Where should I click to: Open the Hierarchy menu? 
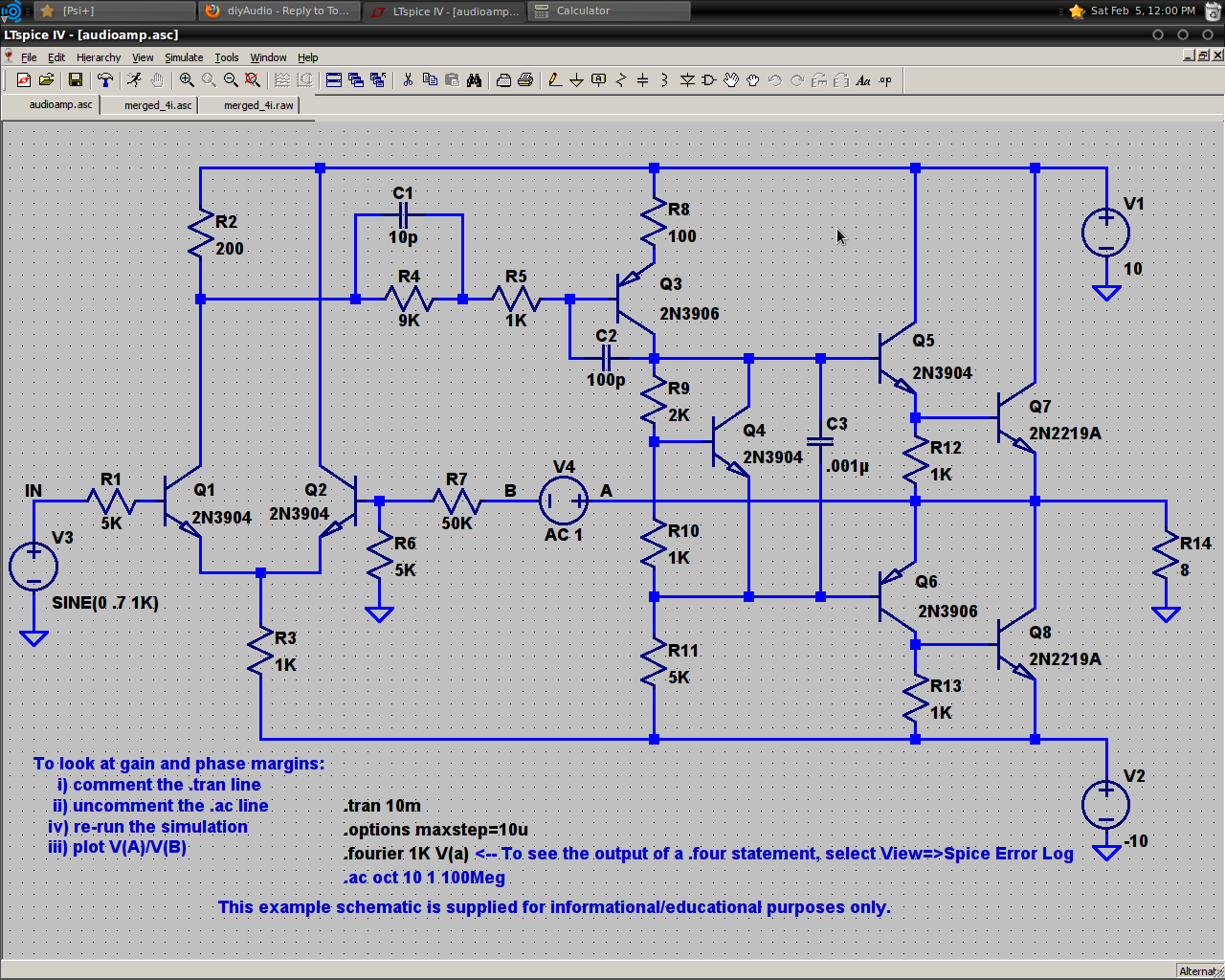point(99,57)
